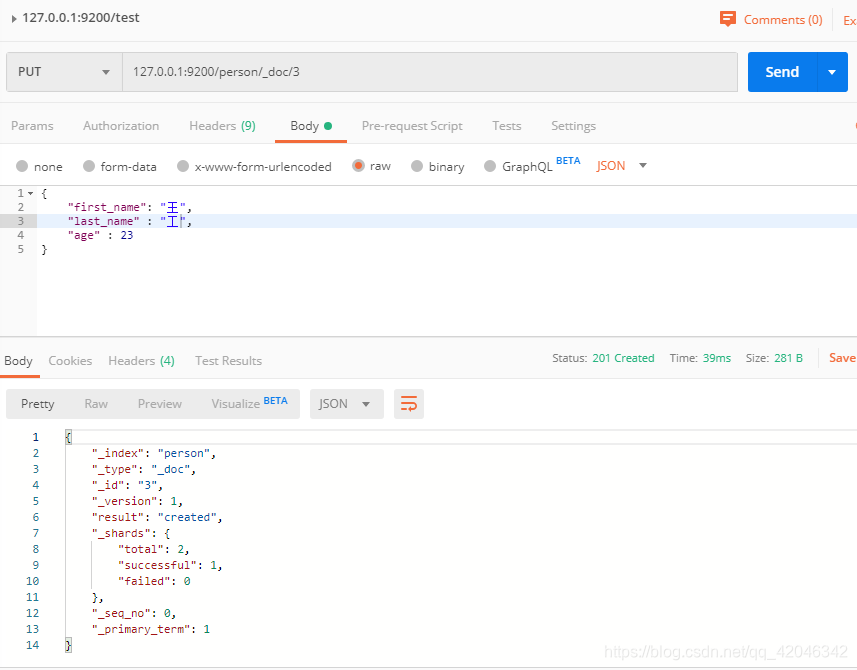Toggle word wrap icon in response toolbar
Viewport: 857px width, 670px height.
[x=409, y=404]
